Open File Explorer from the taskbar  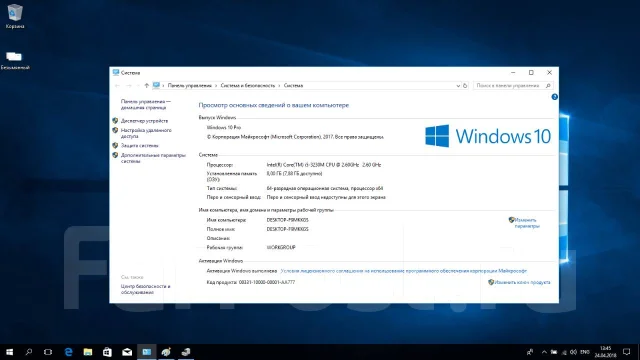coord(88,352)
